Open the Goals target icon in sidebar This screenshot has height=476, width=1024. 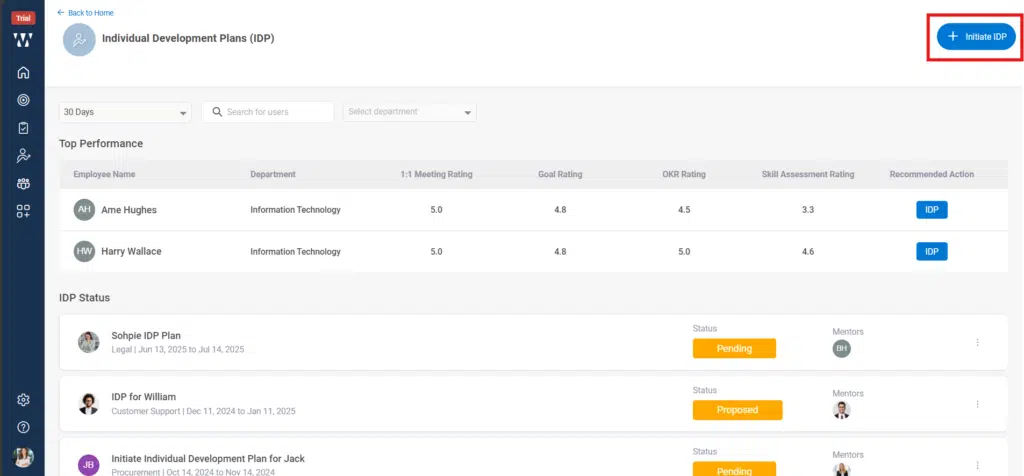tap(23, 100)
